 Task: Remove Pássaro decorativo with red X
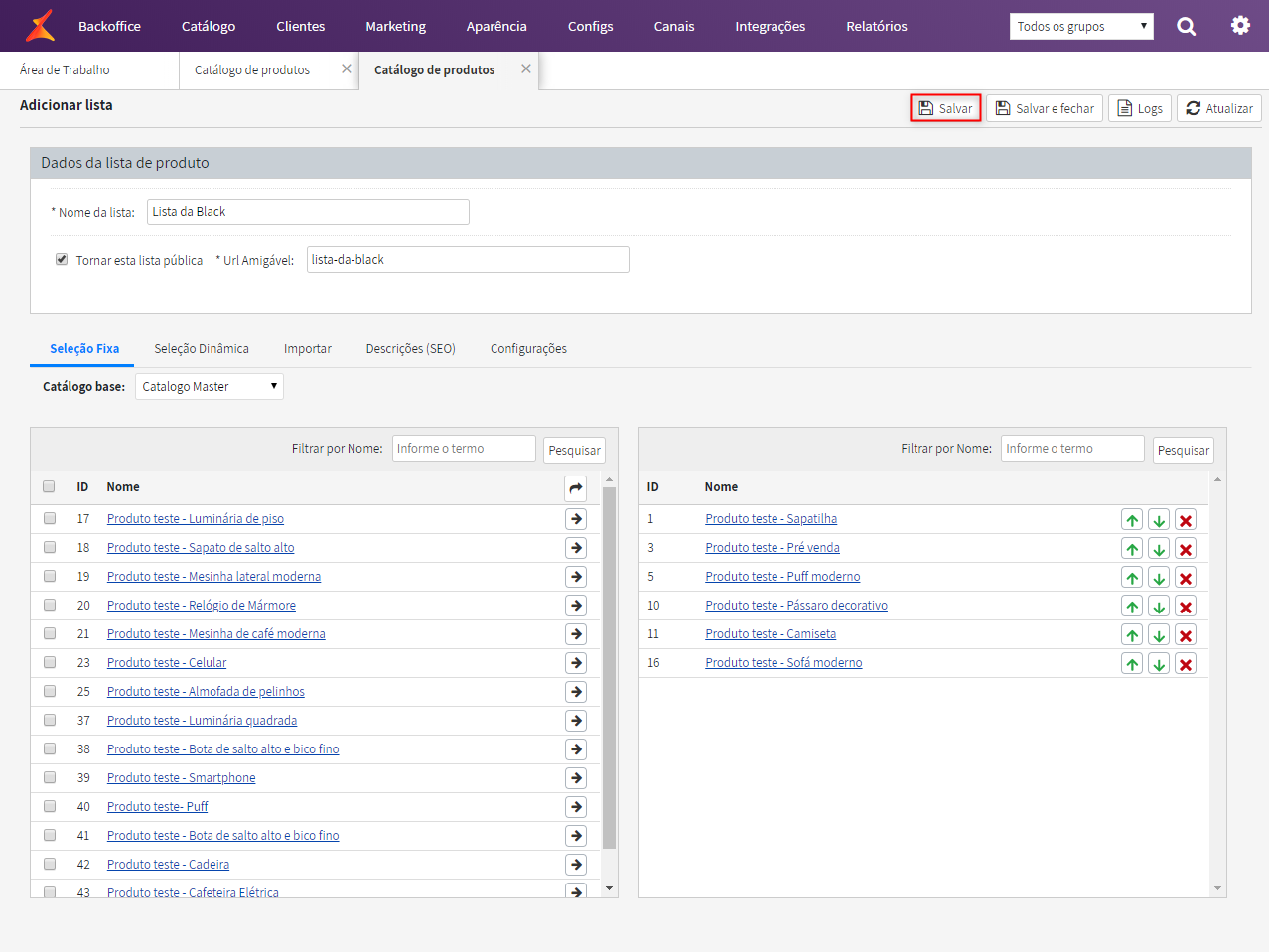[x=1186, y=607]
